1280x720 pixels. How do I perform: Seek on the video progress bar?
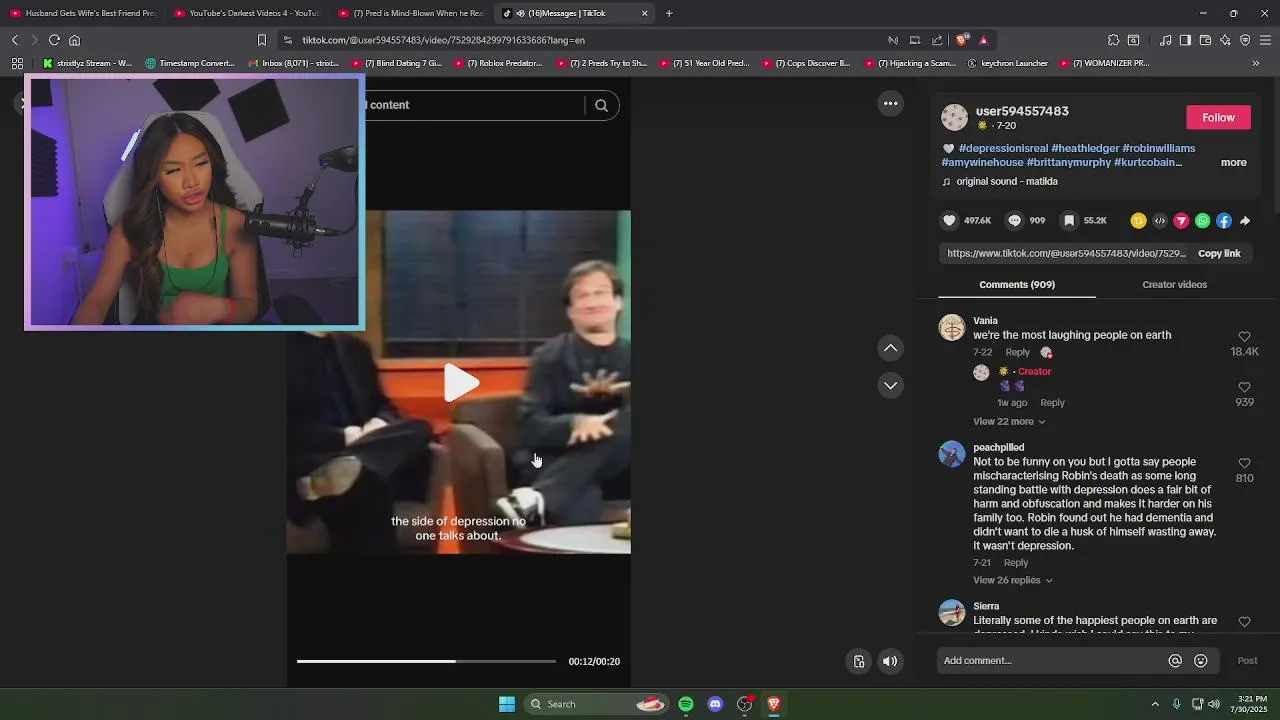pos(426,661)
